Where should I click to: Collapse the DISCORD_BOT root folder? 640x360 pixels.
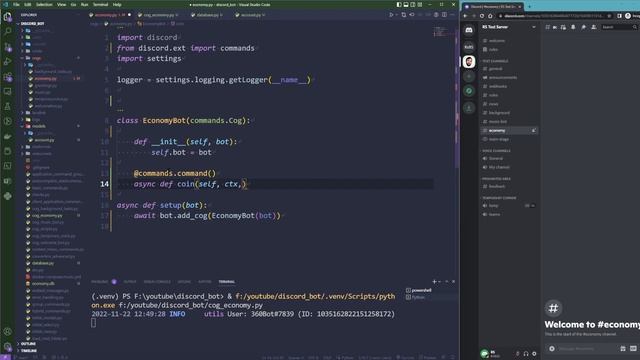(x=33, y=24)
